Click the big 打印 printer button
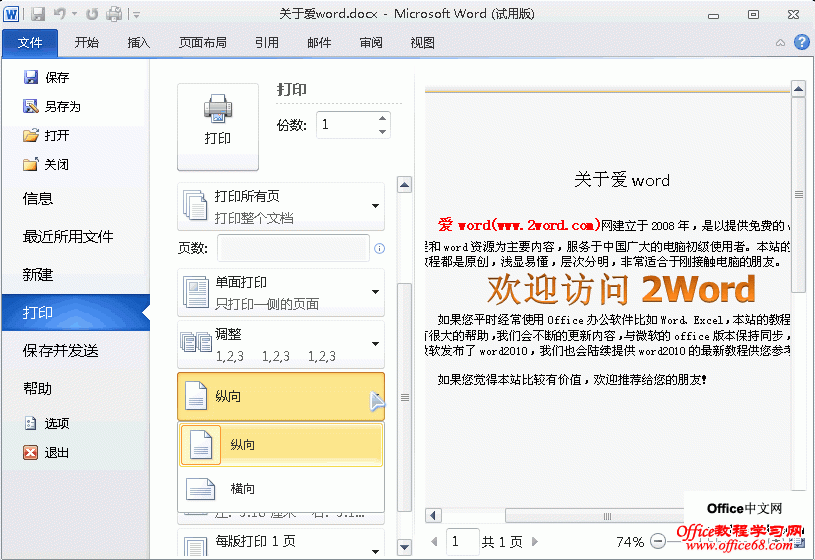 [218, 126]
